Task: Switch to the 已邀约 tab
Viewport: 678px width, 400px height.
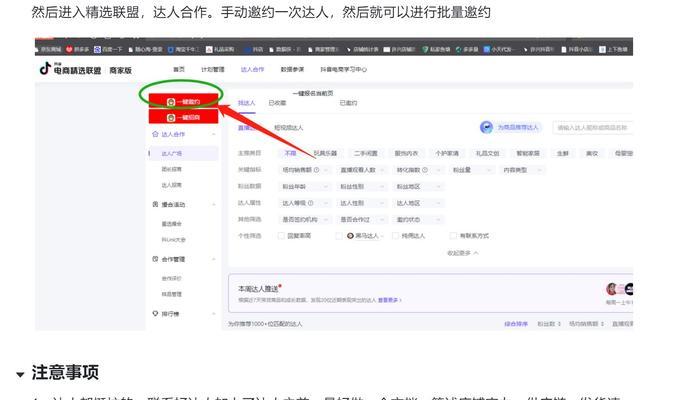Action: click(x=348, y=103)
